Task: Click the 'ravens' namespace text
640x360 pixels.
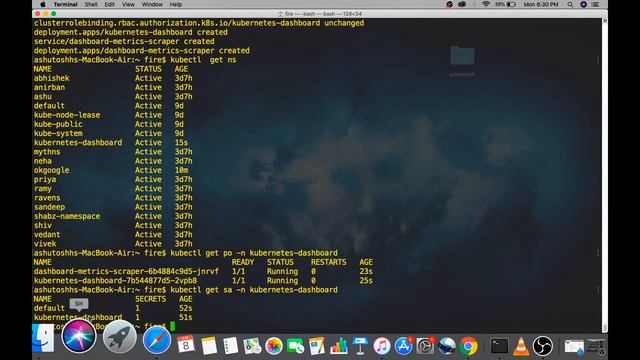Action: pyautogui.click(x=47, y=198)
